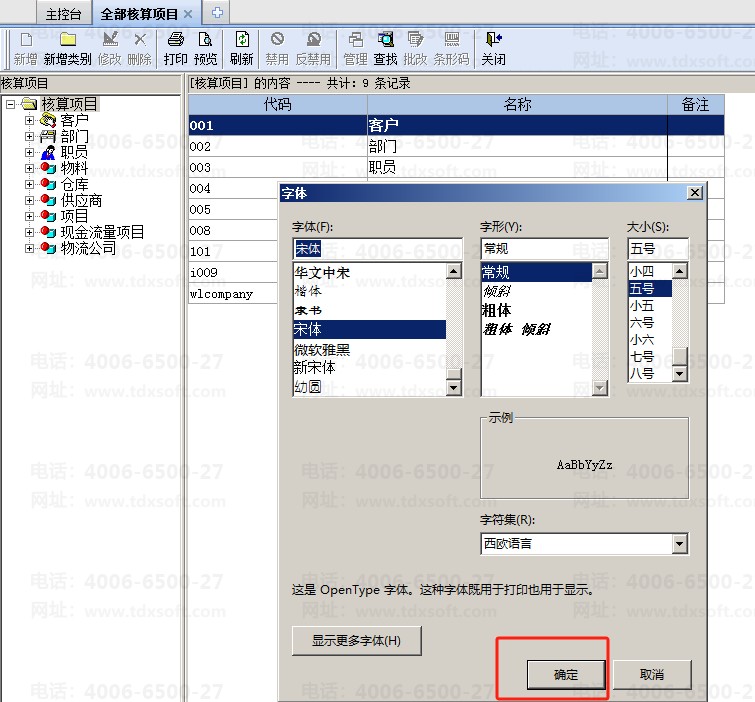Close the 全部核算项目 tab with its X
The height and width of the screenshot is (702, 755).
click(188, 14)
